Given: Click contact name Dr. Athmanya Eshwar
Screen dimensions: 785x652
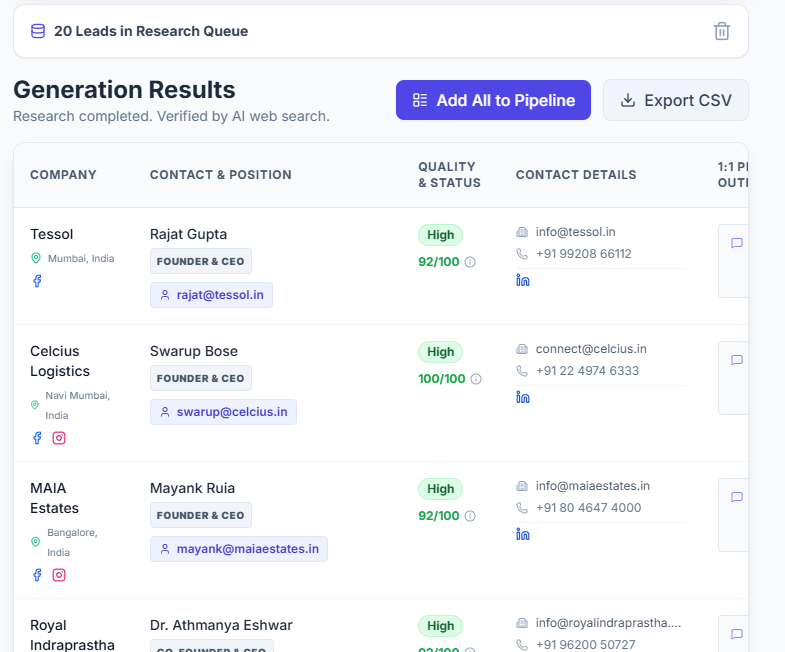Looking at the screenshot, I should pyautogui.click(x=221, y=625).
